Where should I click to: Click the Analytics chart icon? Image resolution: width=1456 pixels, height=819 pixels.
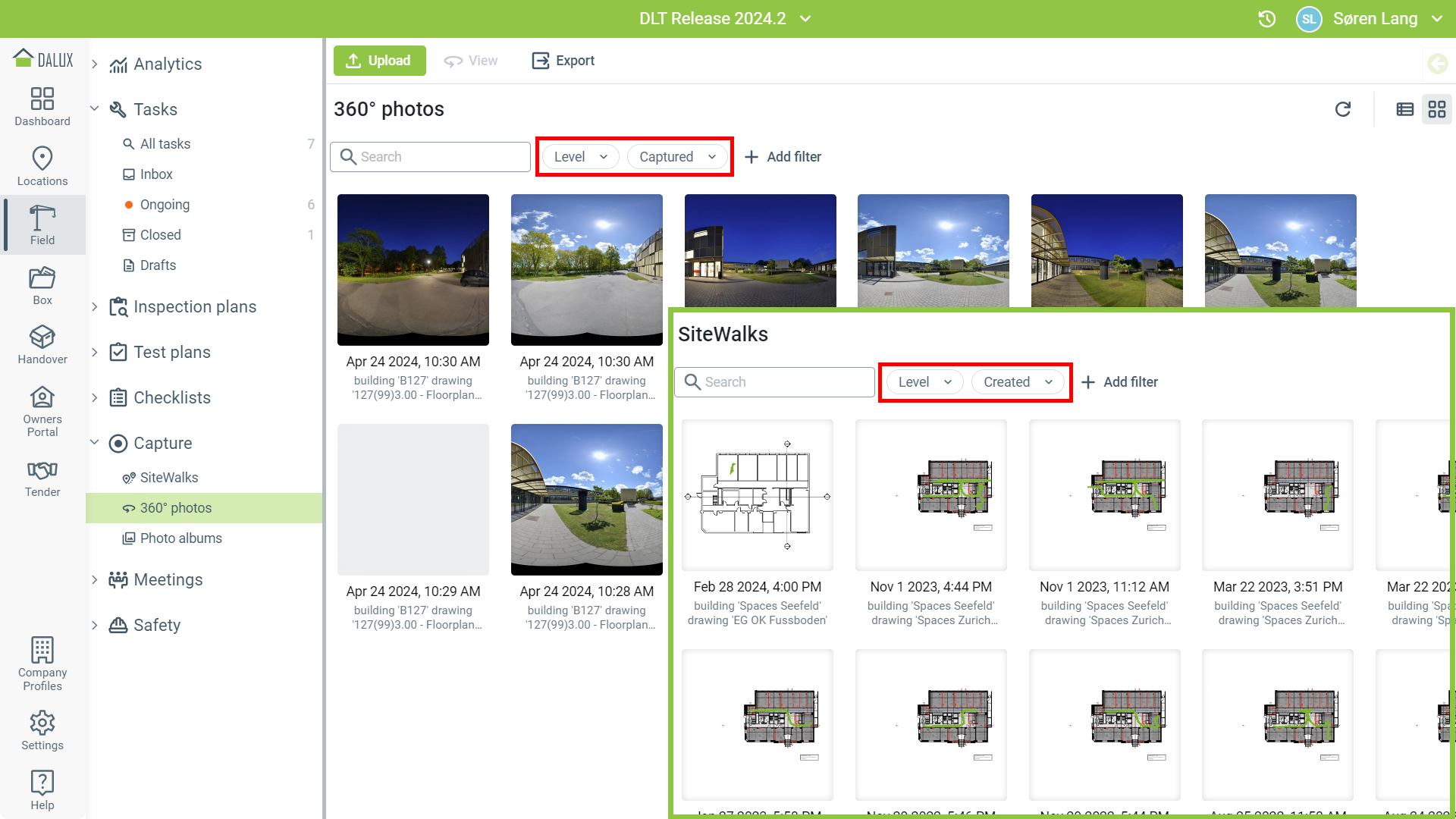point(118,64)
